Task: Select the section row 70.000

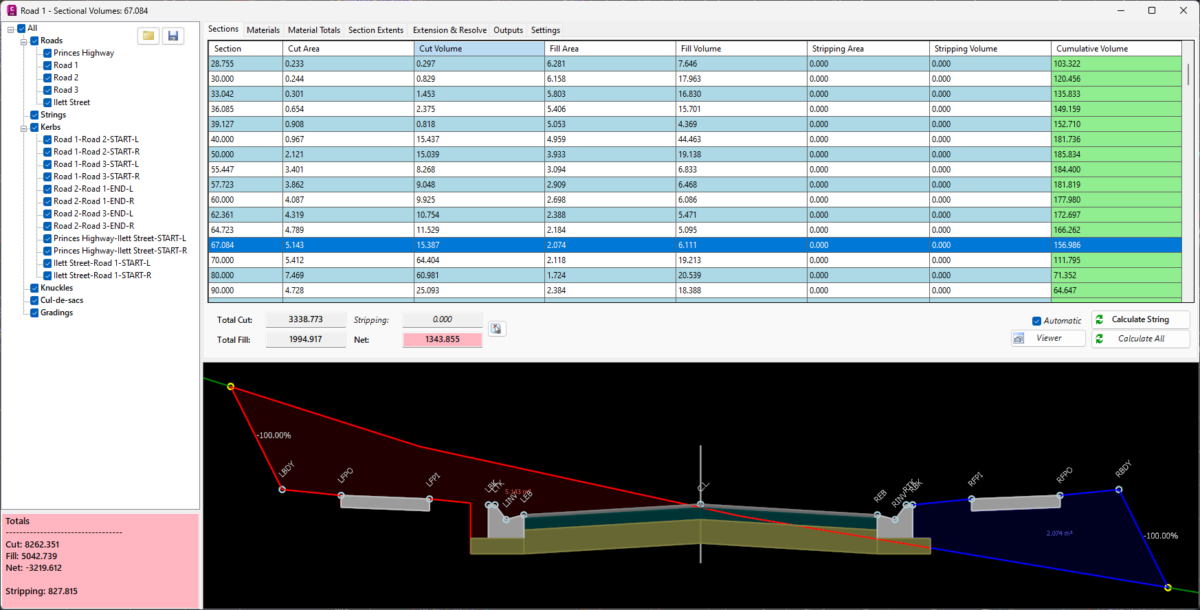Action: [695, 260]
